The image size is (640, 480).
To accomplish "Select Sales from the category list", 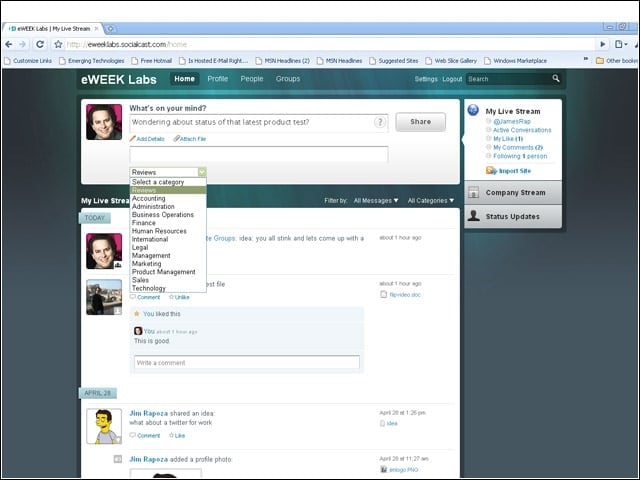I will coord(168,280).
